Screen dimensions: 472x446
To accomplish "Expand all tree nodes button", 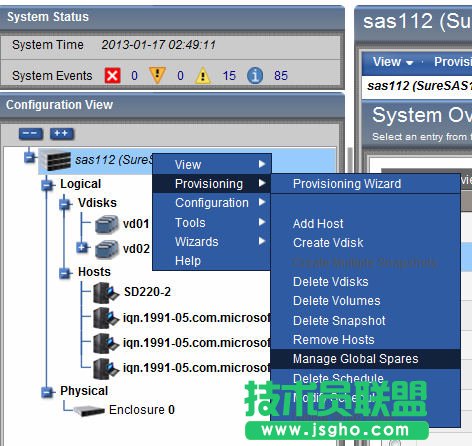I will [62, 134].
